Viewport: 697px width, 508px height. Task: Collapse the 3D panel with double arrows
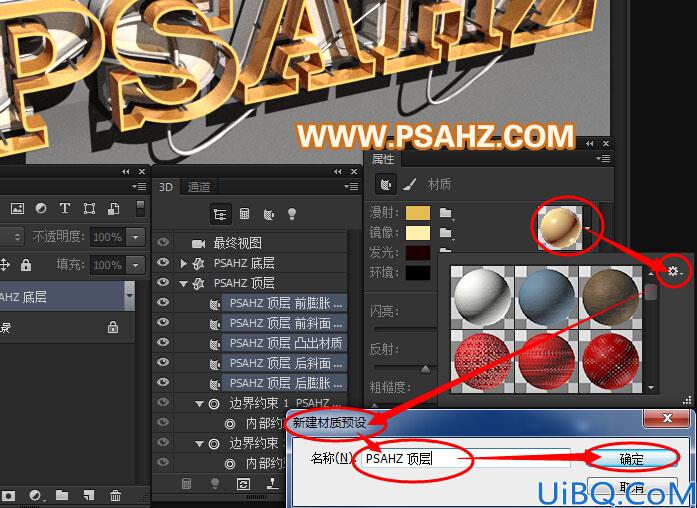point(338,172)
